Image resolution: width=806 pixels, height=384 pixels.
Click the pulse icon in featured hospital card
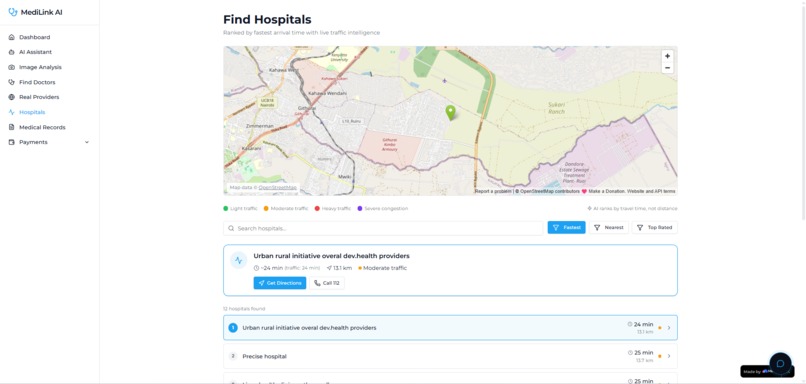point(238,260)
